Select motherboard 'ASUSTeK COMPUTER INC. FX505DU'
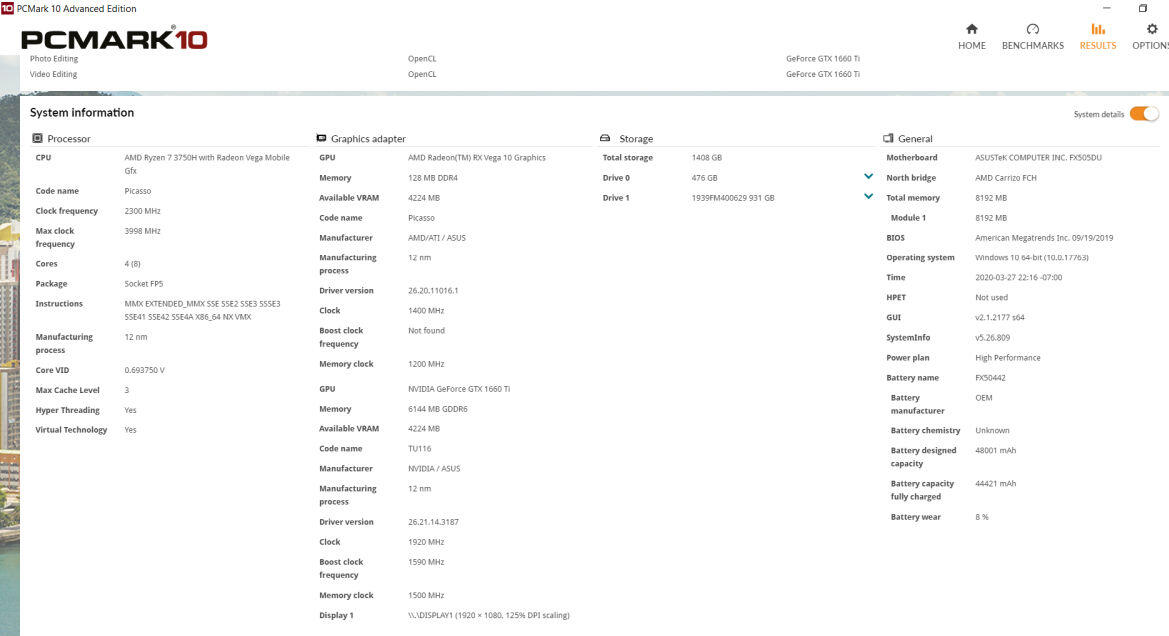This screenshot has height=636, width=1169. click(x=1039, y=157)
